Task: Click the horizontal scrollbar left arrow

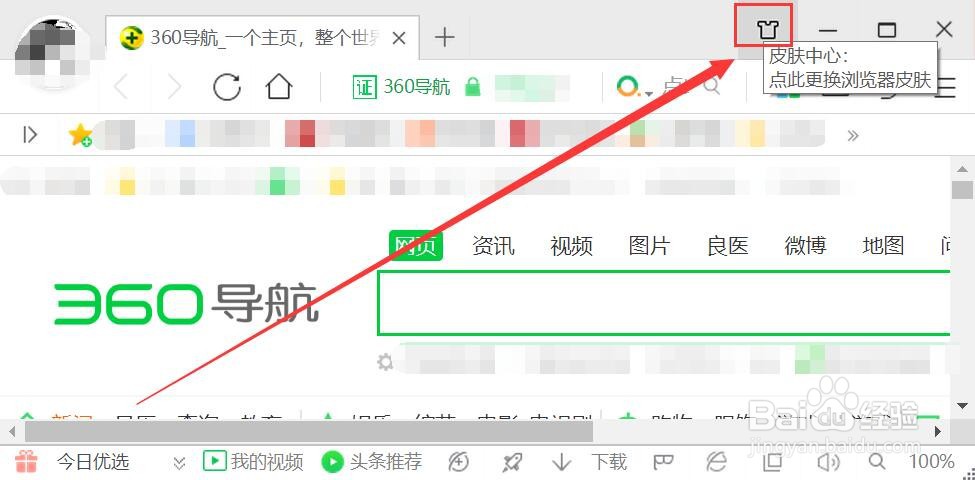Action: [x=12, y=431]
